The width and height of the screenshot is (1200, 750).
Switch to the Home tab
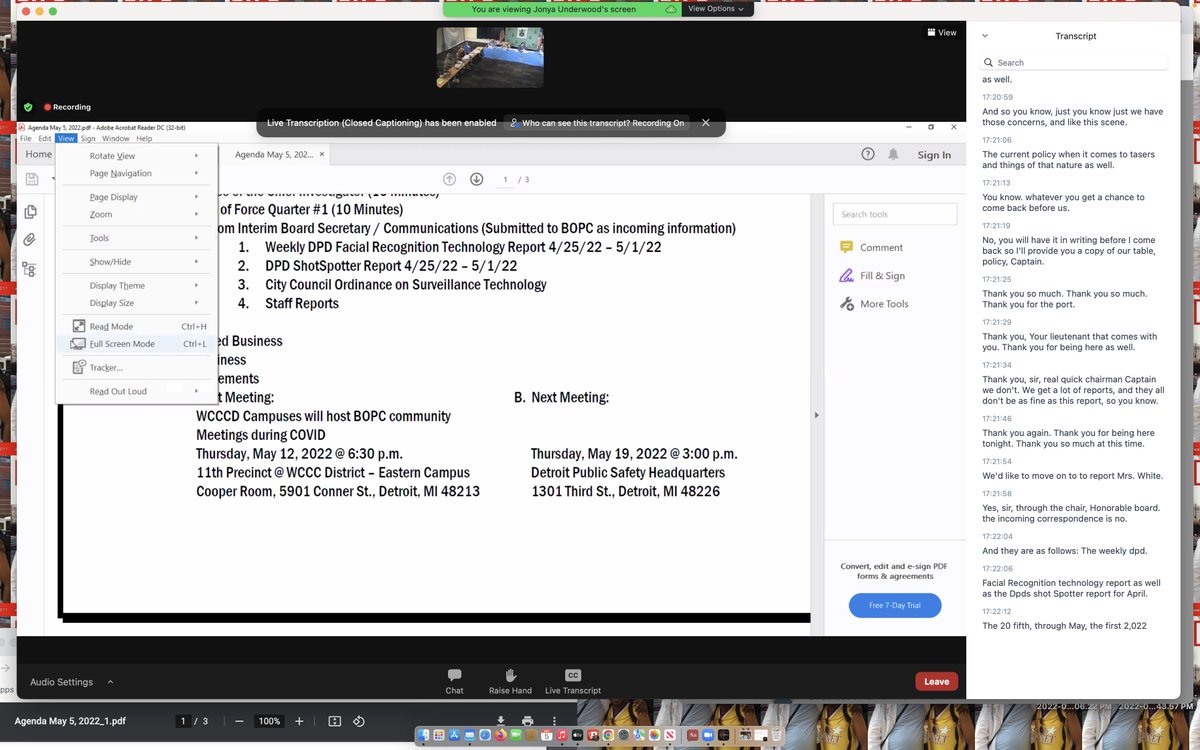pyautogui.click(x=38, y=154)
